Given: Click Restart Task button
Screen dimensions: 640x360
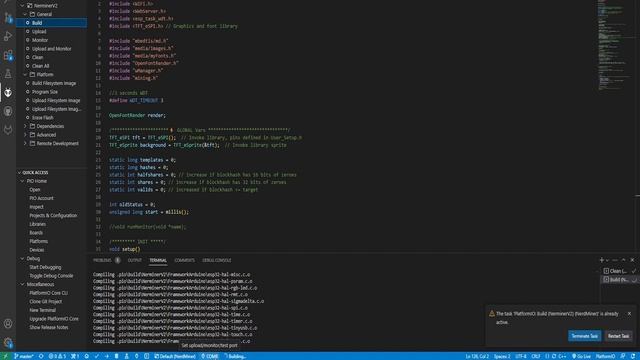Looking at the screenshot, I should (618, 336).
